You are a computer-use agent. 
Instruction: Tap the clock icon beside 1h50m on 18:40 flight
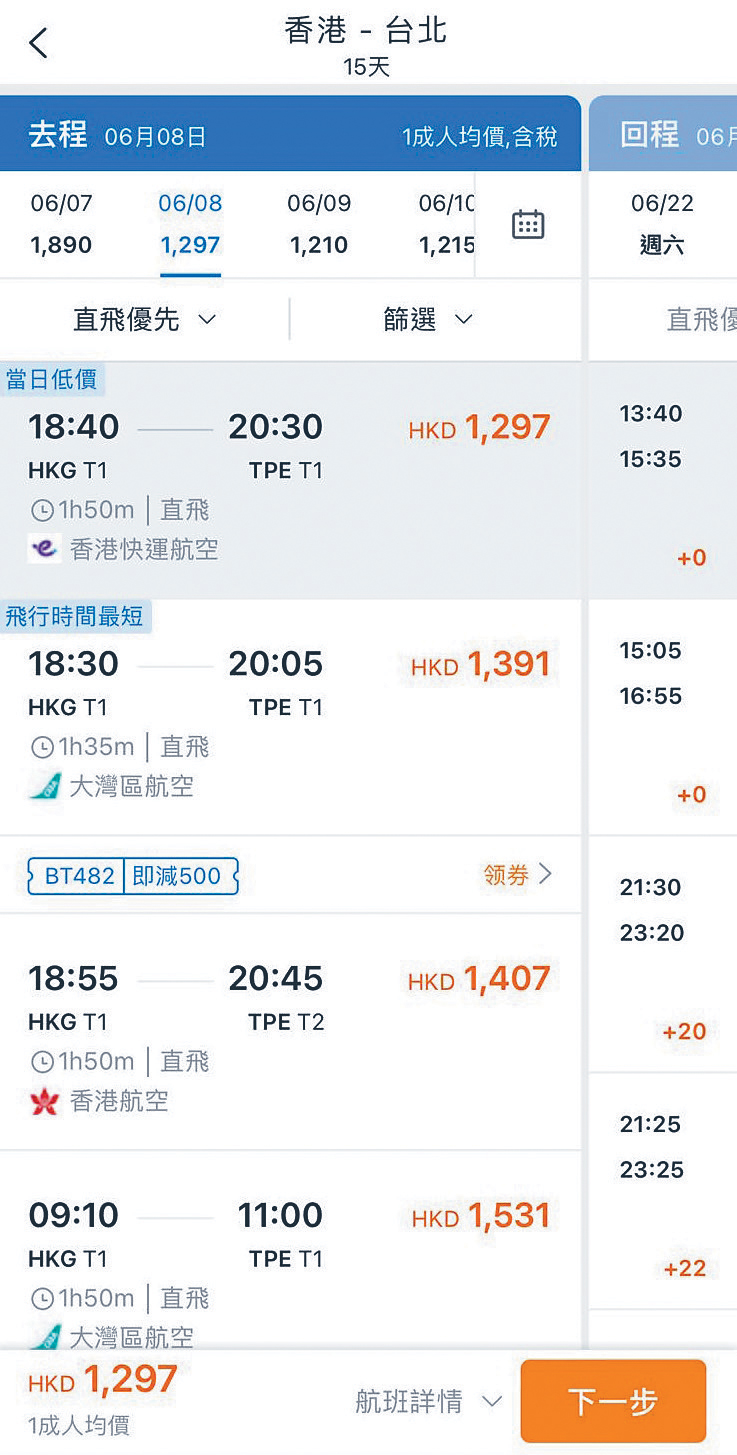tap(42, 511)
